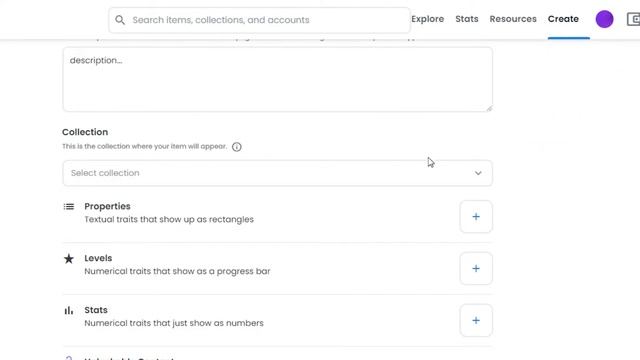Click the Stats section label
Image resolution: width=640 pixels, height=360 pixels.
pyautogui.click(x=96, y=310)
